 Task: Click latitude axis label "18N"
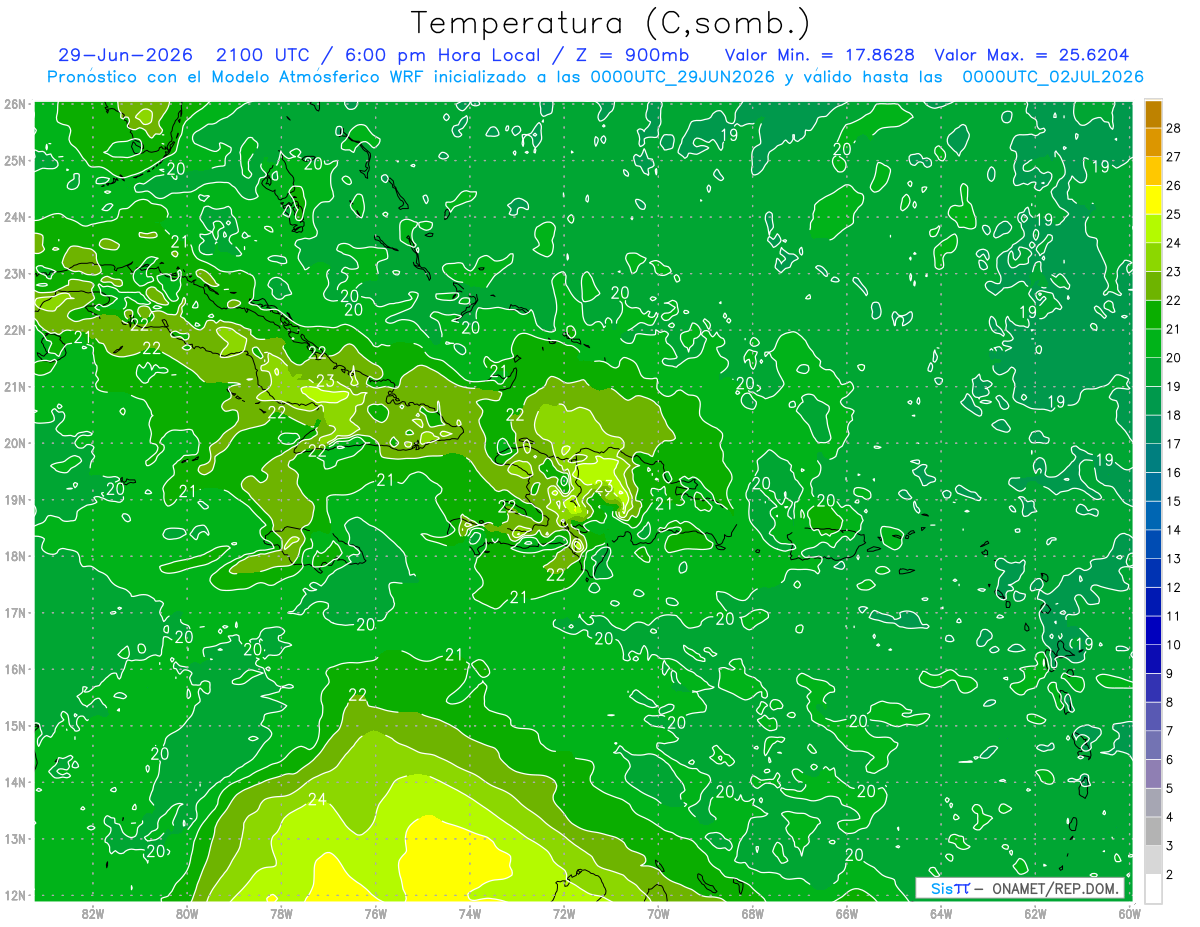(14, 556)
